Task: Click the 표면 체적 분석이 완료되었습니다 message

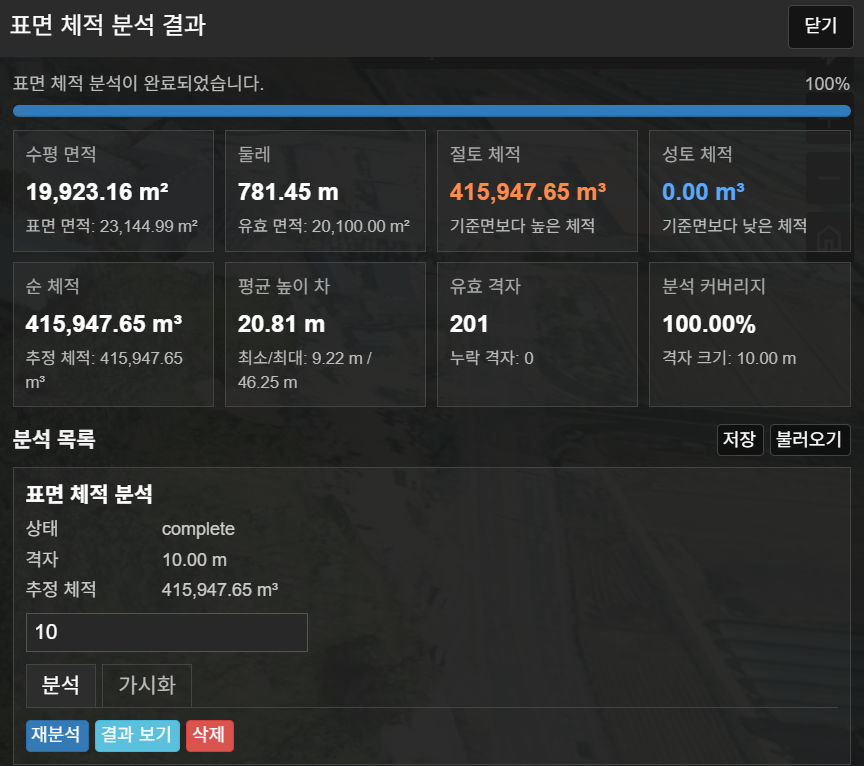Action: [138, 84]
